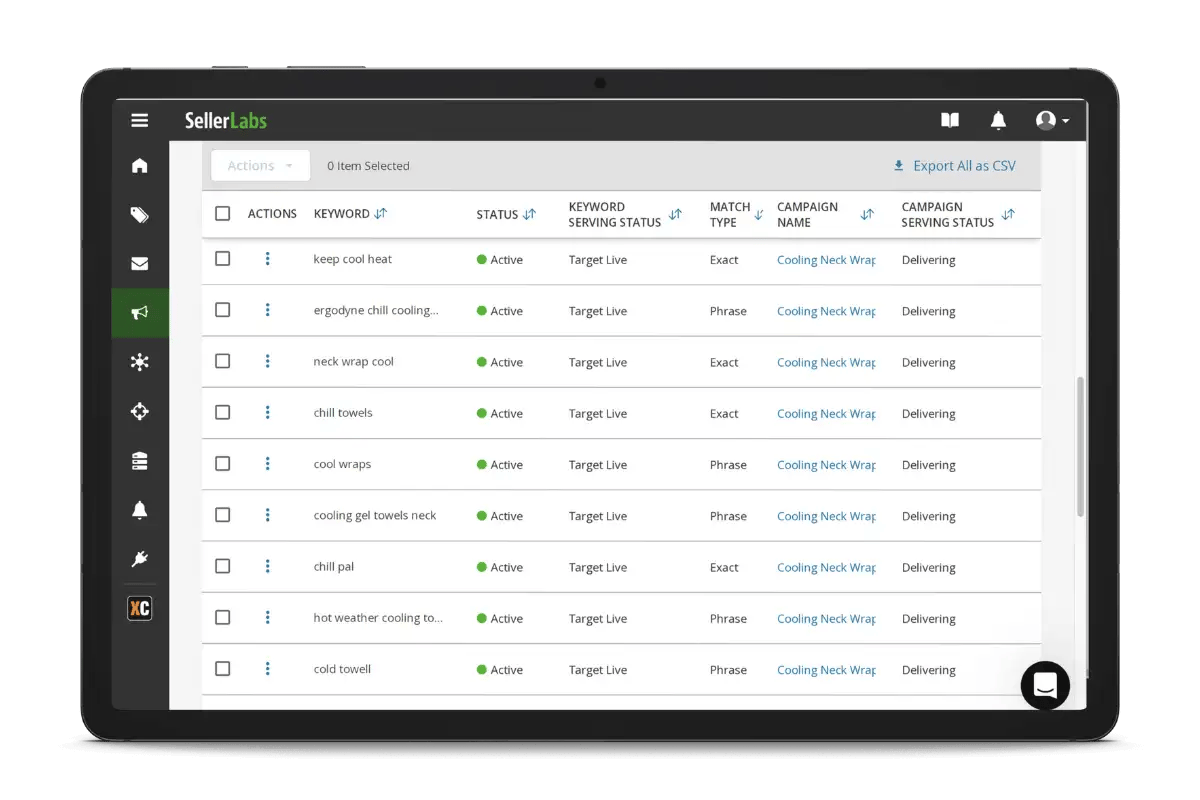Check the keep cool heat row
1200x800 pixels.
point(223,259)
